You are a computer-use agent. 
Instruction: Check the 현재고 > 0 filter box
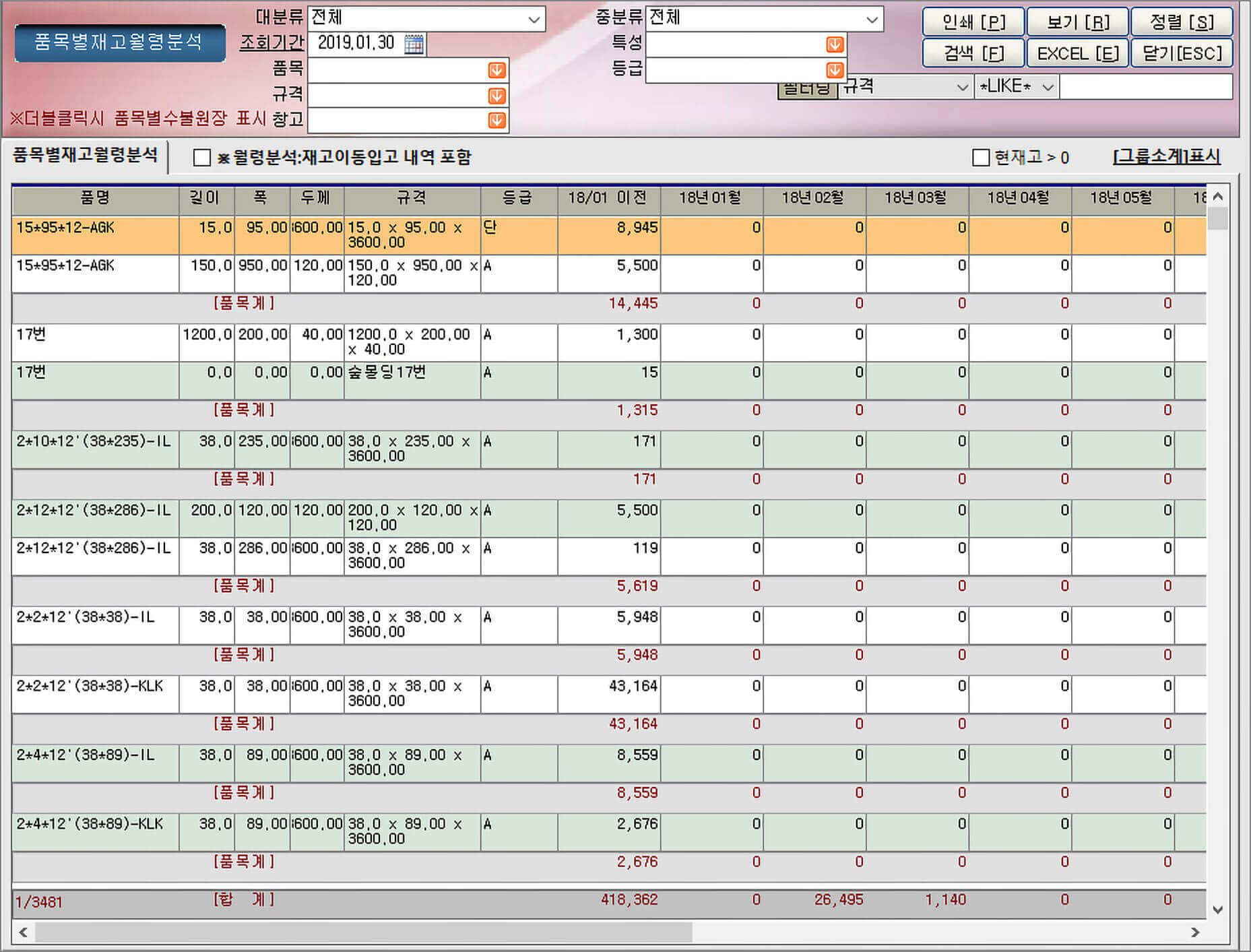981,158
